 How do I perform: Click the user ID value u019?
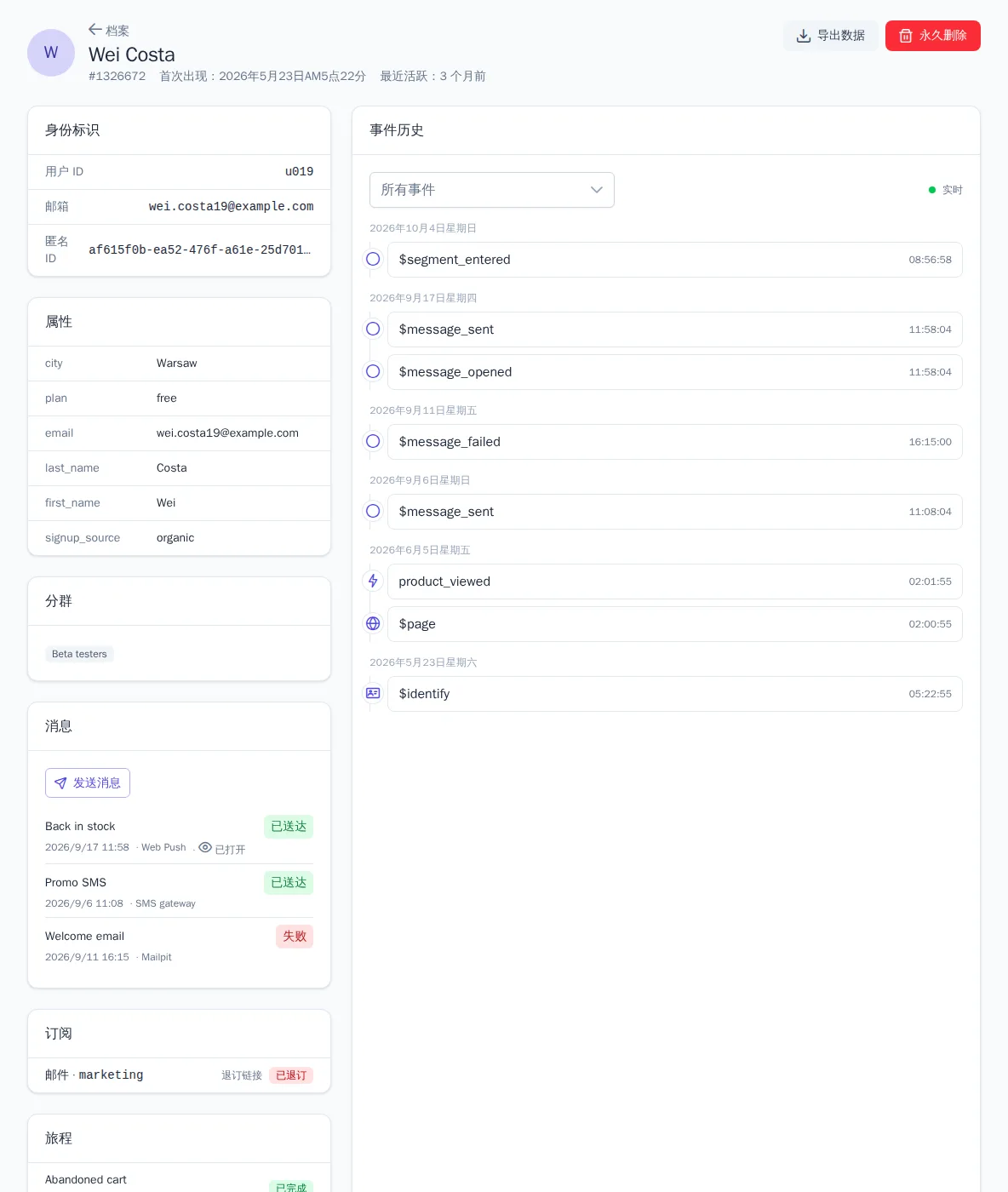pyautogui.click(x=299, y=172)
